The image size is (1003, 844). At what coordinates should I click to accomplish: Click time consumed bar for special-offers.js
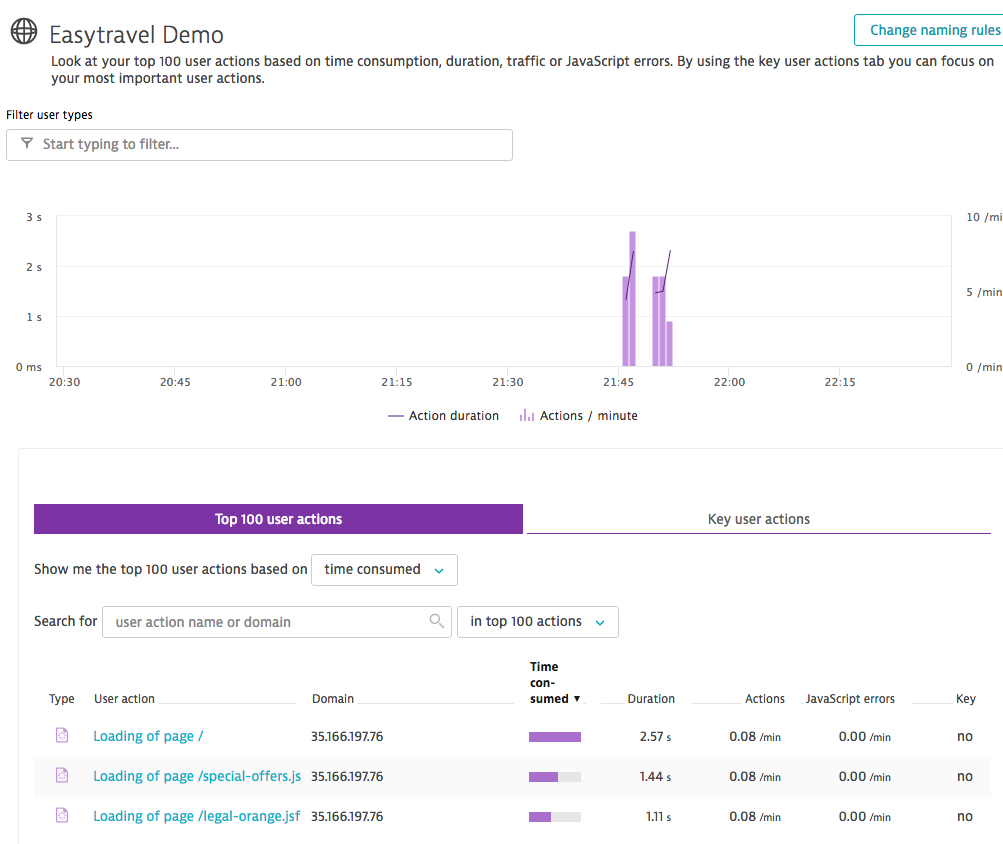[x=554, y=777]
